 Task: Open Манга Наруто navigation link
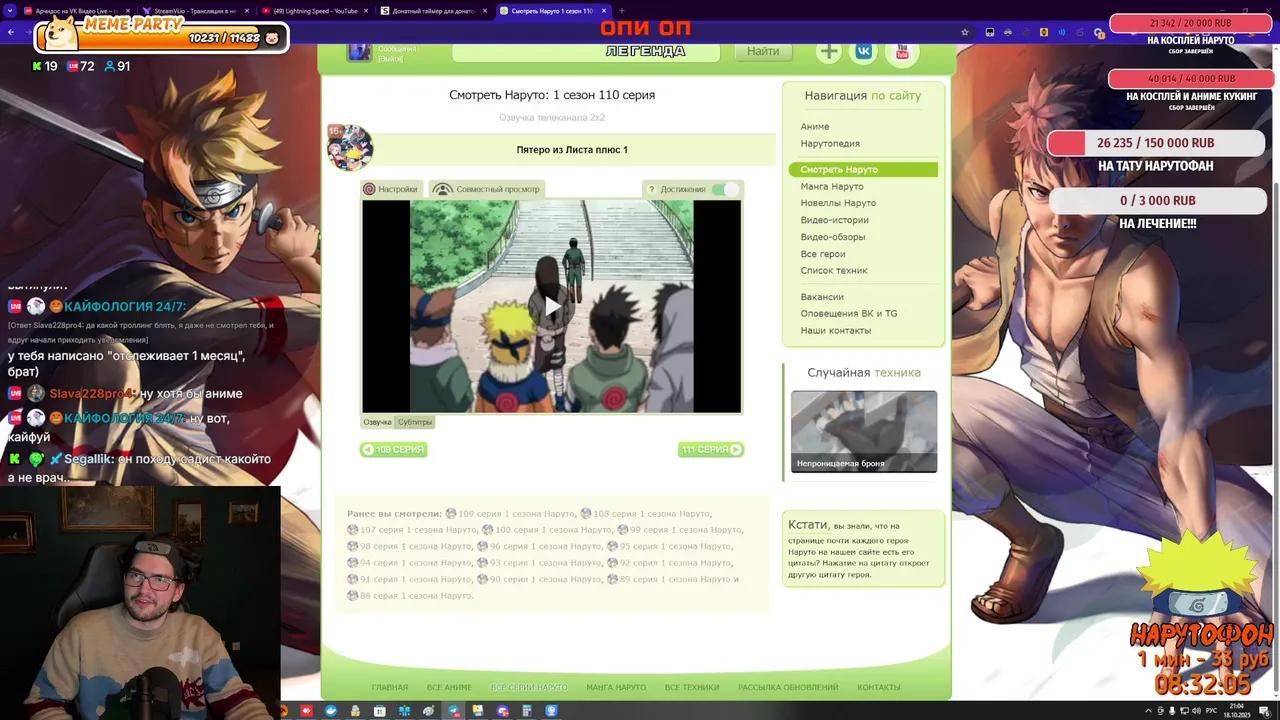click(x=832, y=187)
